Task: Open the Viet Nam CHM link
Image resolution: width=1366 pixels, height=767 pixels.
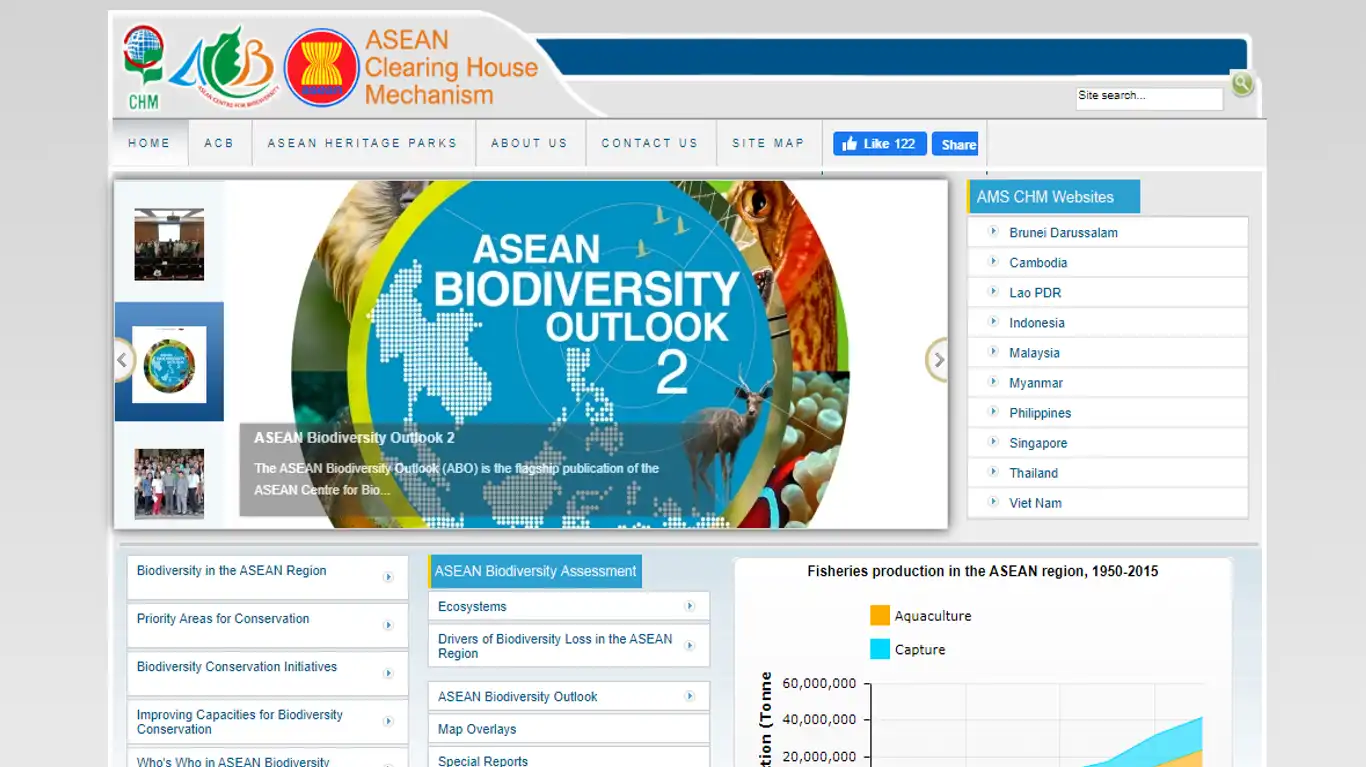Action: point(1035,503)
